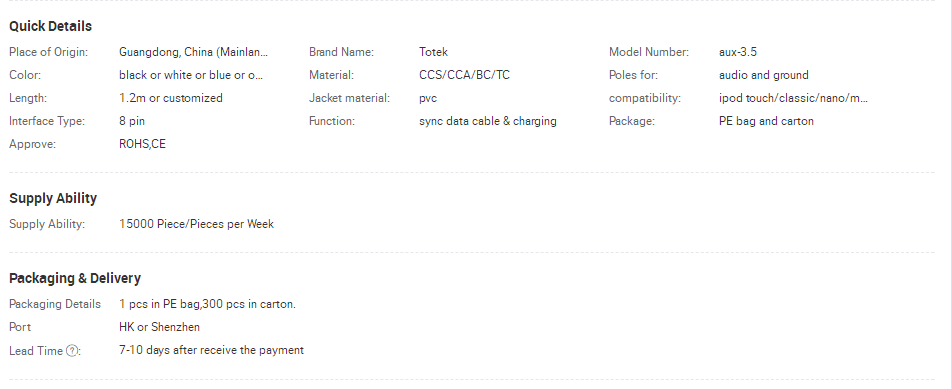Click the truncated Place of Origin value
The image size is (952, 389).
point(193,52)
